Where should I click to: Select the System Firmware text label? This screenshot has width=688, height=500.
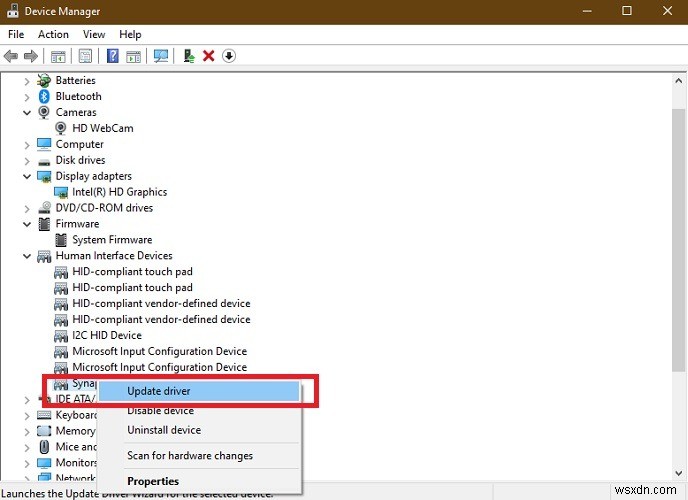coord(112,240)
